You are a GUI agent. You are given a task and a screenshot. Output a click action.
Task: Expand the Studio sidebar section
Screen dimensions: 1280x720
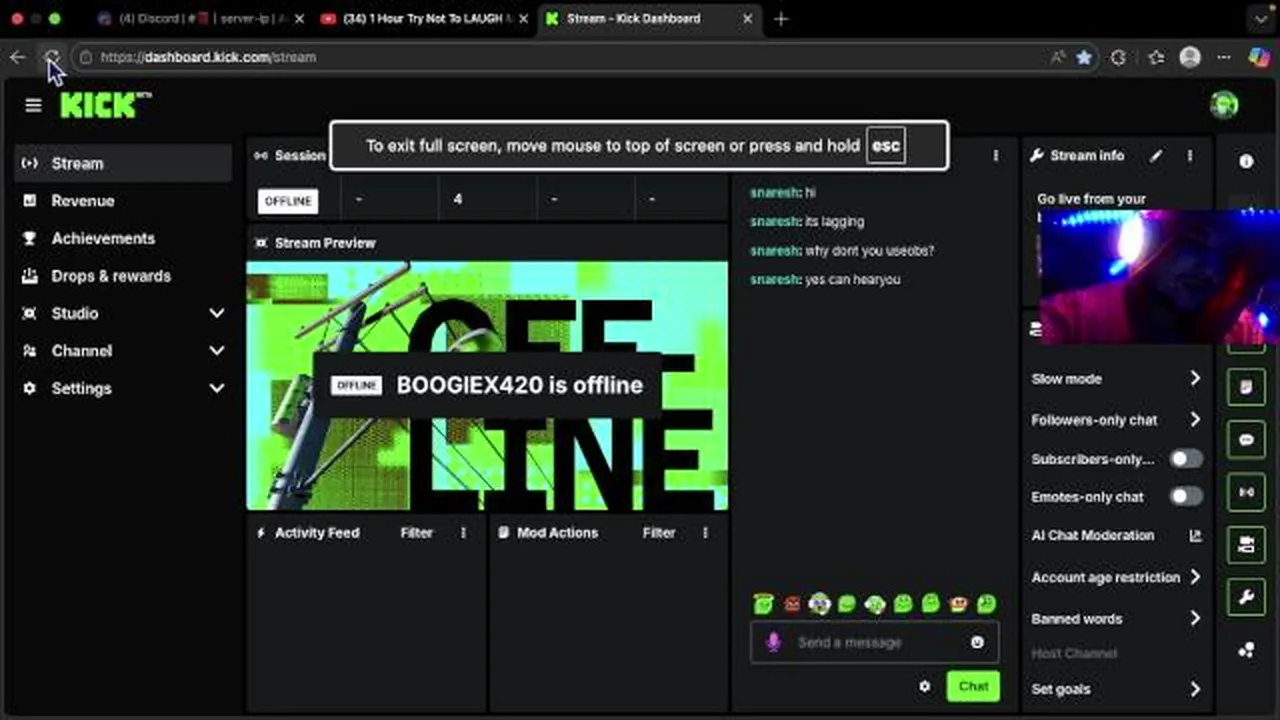pyautogui.click(x=217, y=313)
